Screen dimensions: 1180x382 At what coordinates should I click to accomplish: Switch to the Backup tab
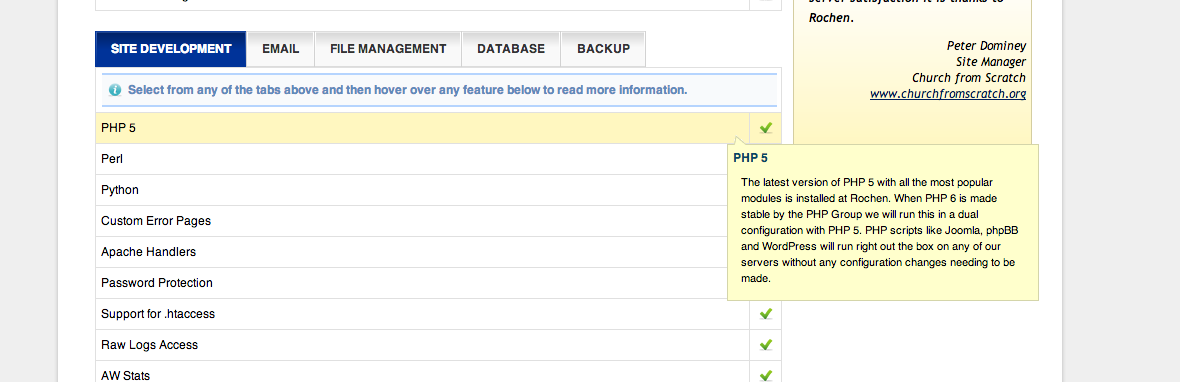tap(604, 49)
